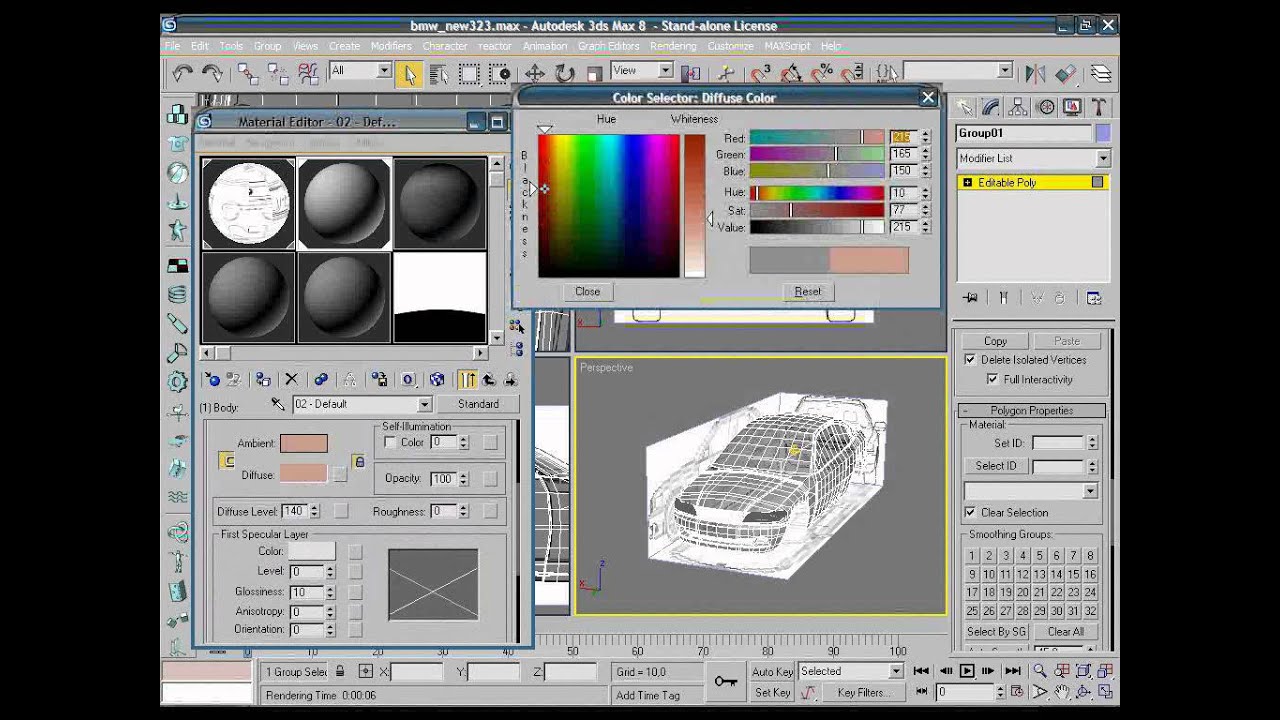Click the Select By SG button
Image resolution: width=1280 pixels, height=720 pixels.
pyautogui.click(x=996, y=632)
